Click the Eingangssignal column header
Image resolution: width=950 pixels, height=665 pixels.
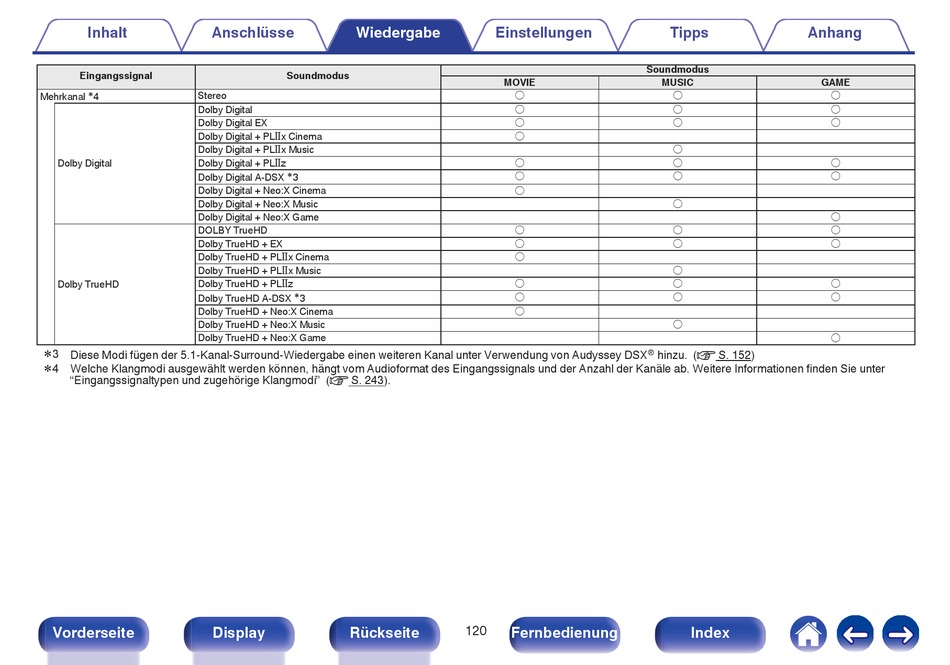click(x=116, y=76)
